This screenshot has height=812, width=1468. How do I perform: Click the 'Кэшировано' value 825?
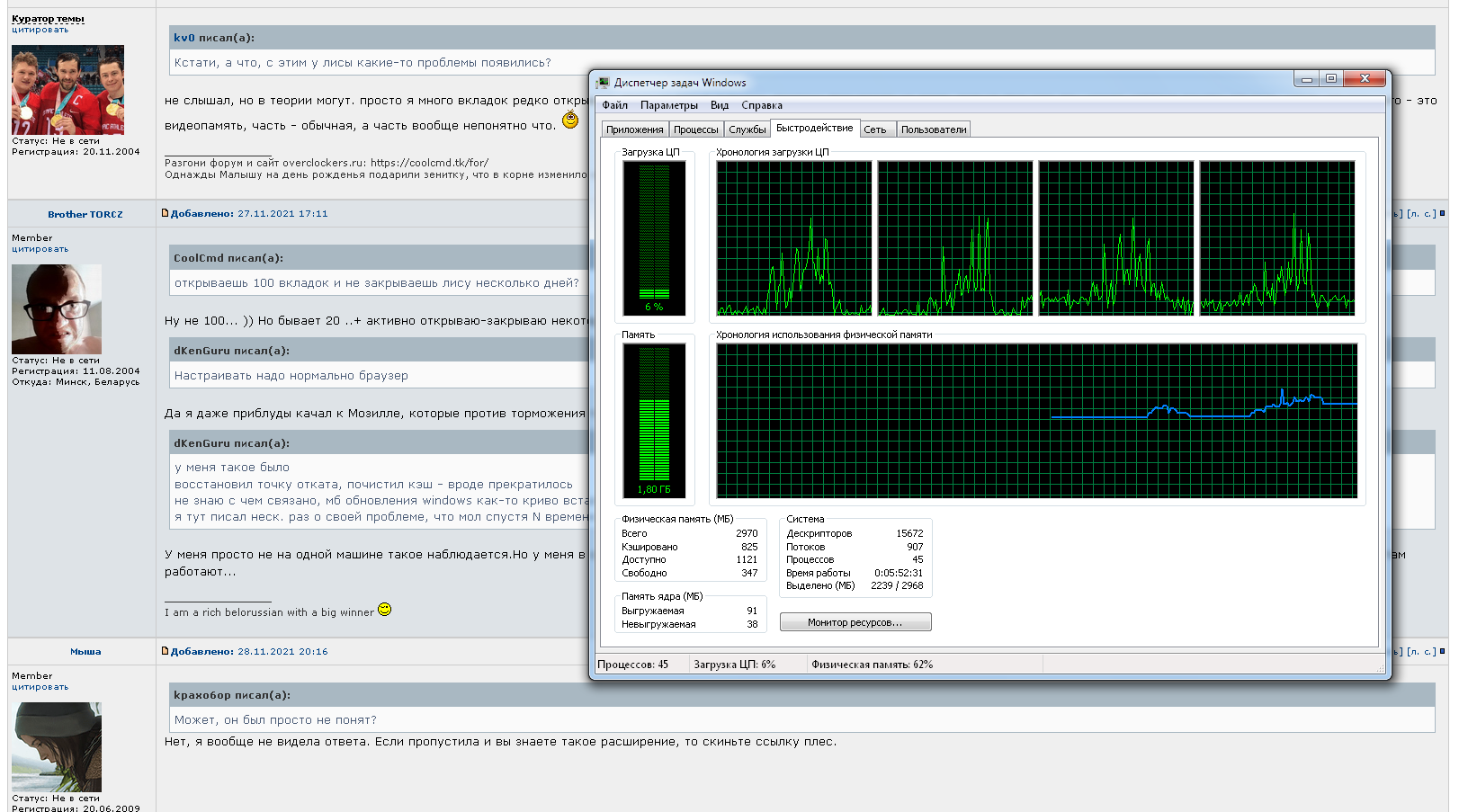pyautogui.click(x=749, y=547)
